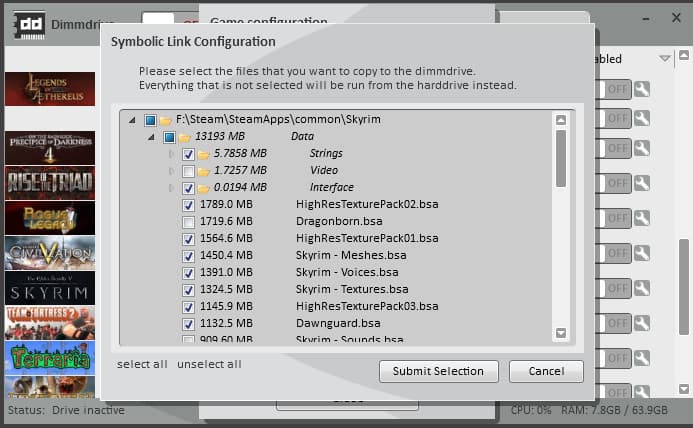Click the Dimmdrive logo icon

(x=28, y=25)
